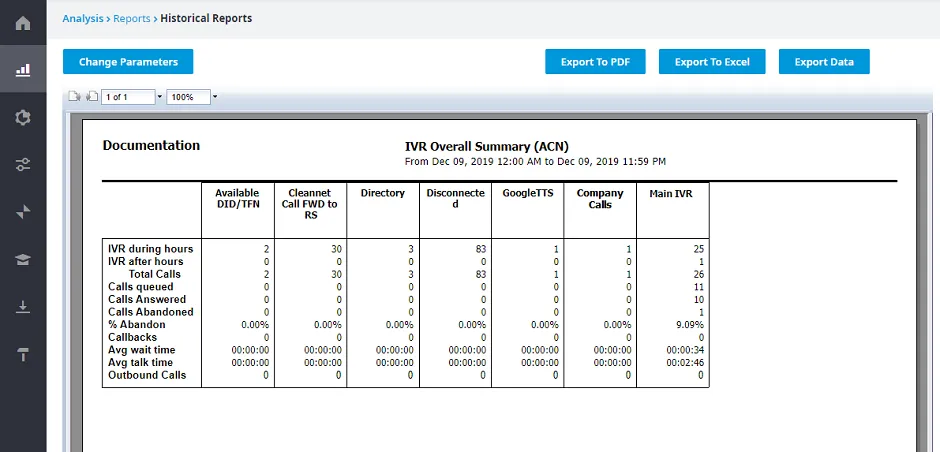Open the sliders configuration icon in the sidebar

[x=23, y=164]
